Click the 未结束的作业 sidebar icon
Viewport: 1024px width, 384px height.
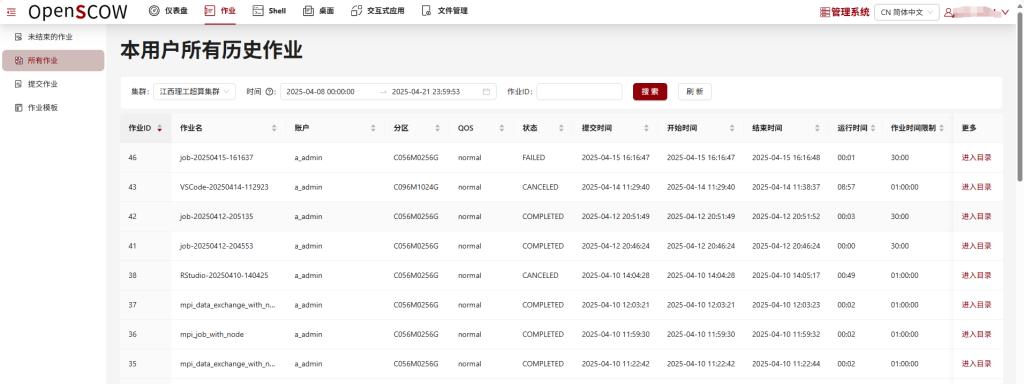pos(18,37)
